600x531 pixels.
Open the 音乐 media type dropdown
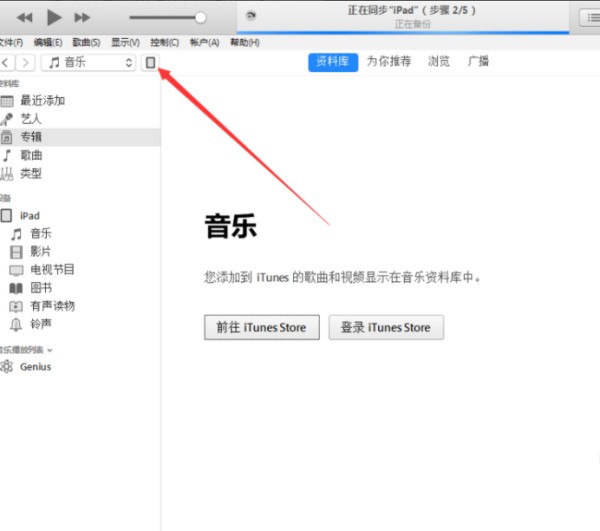[88, 62]
